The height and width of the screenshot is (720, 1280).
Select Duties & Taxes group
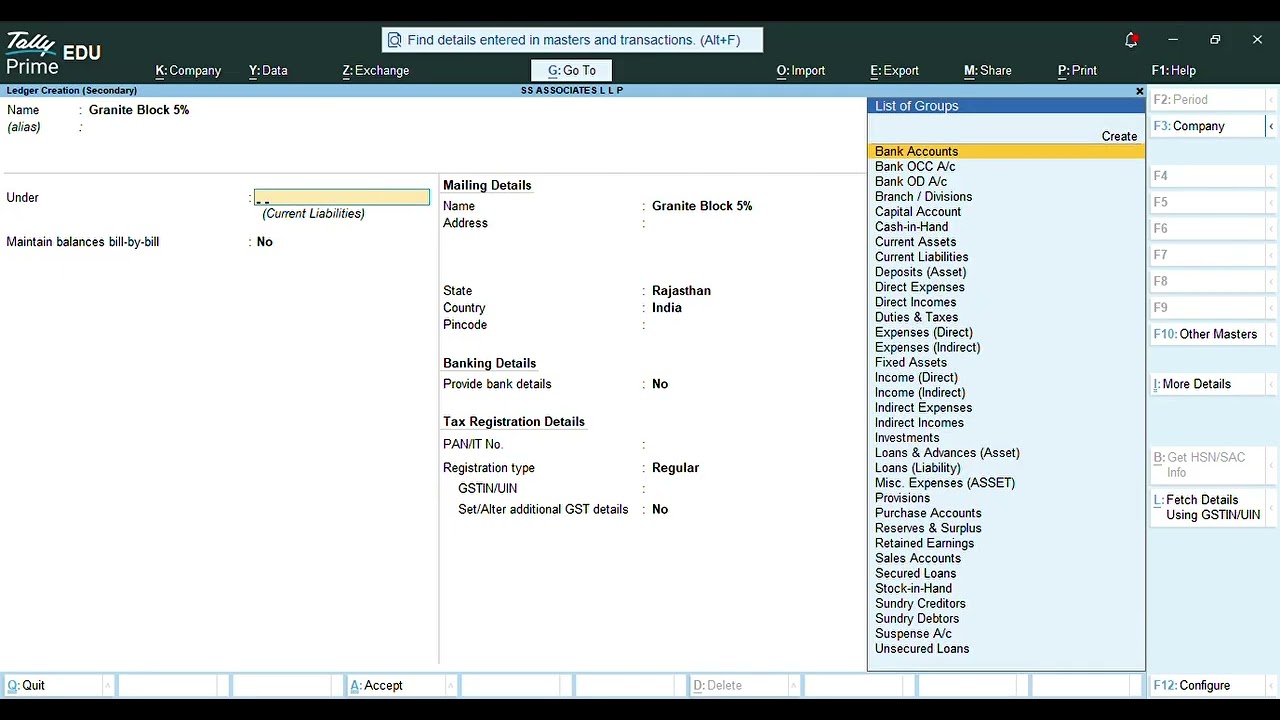click(x=1006, y=317)
